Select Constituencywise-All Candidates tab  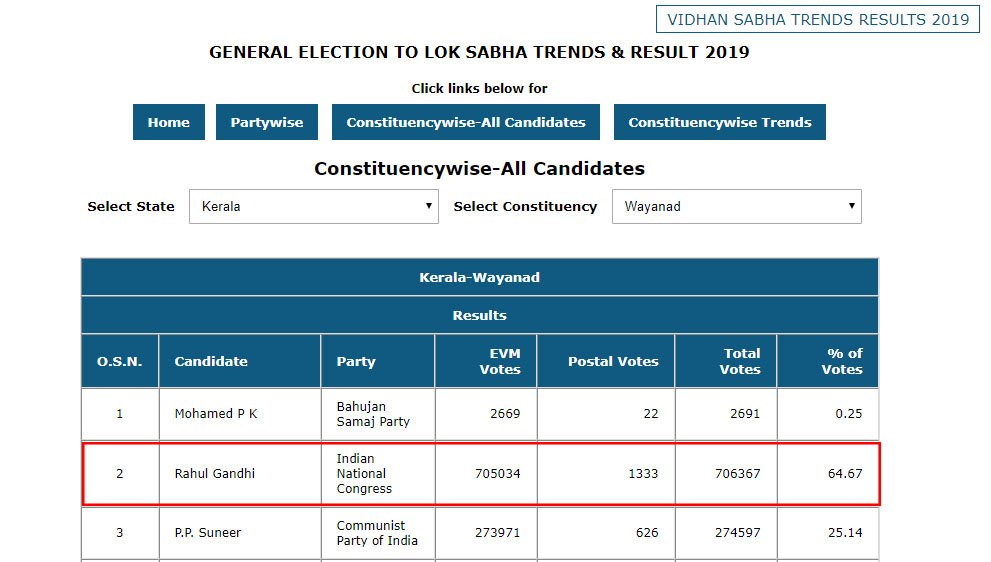[x=466, y=122]
